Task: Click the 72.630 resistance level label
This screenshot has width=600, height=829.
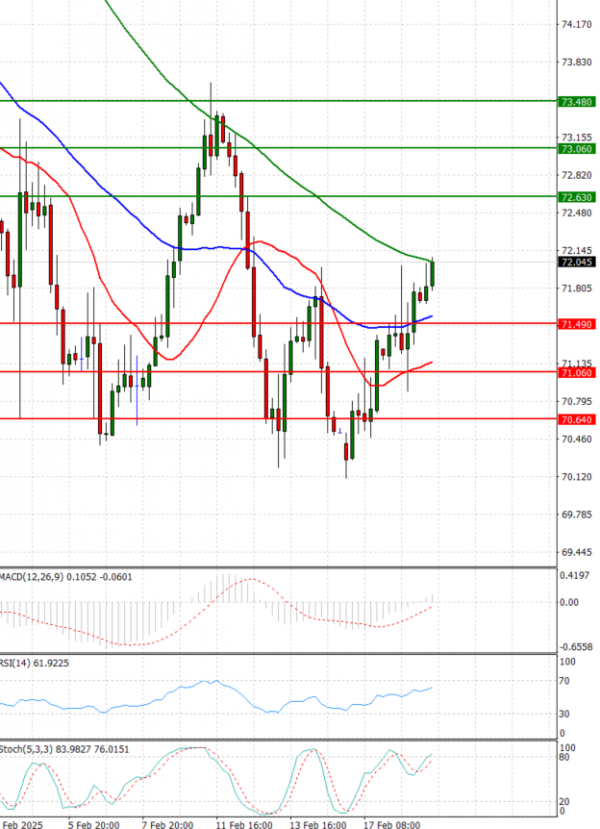Action: coord(577,197)
